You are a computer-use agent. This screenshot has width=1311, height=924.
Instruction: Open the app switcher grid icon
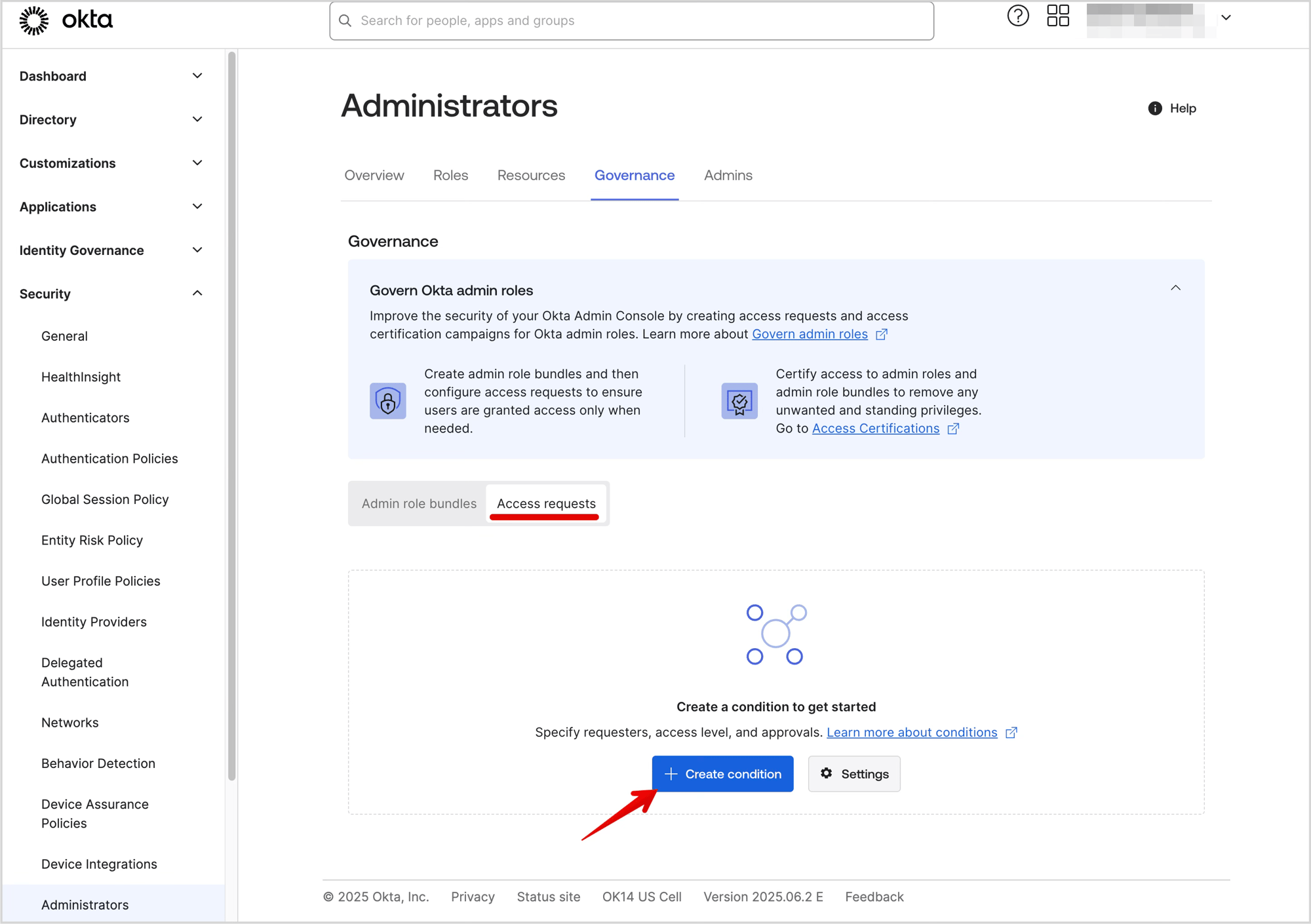click(x=1057, y=16)
